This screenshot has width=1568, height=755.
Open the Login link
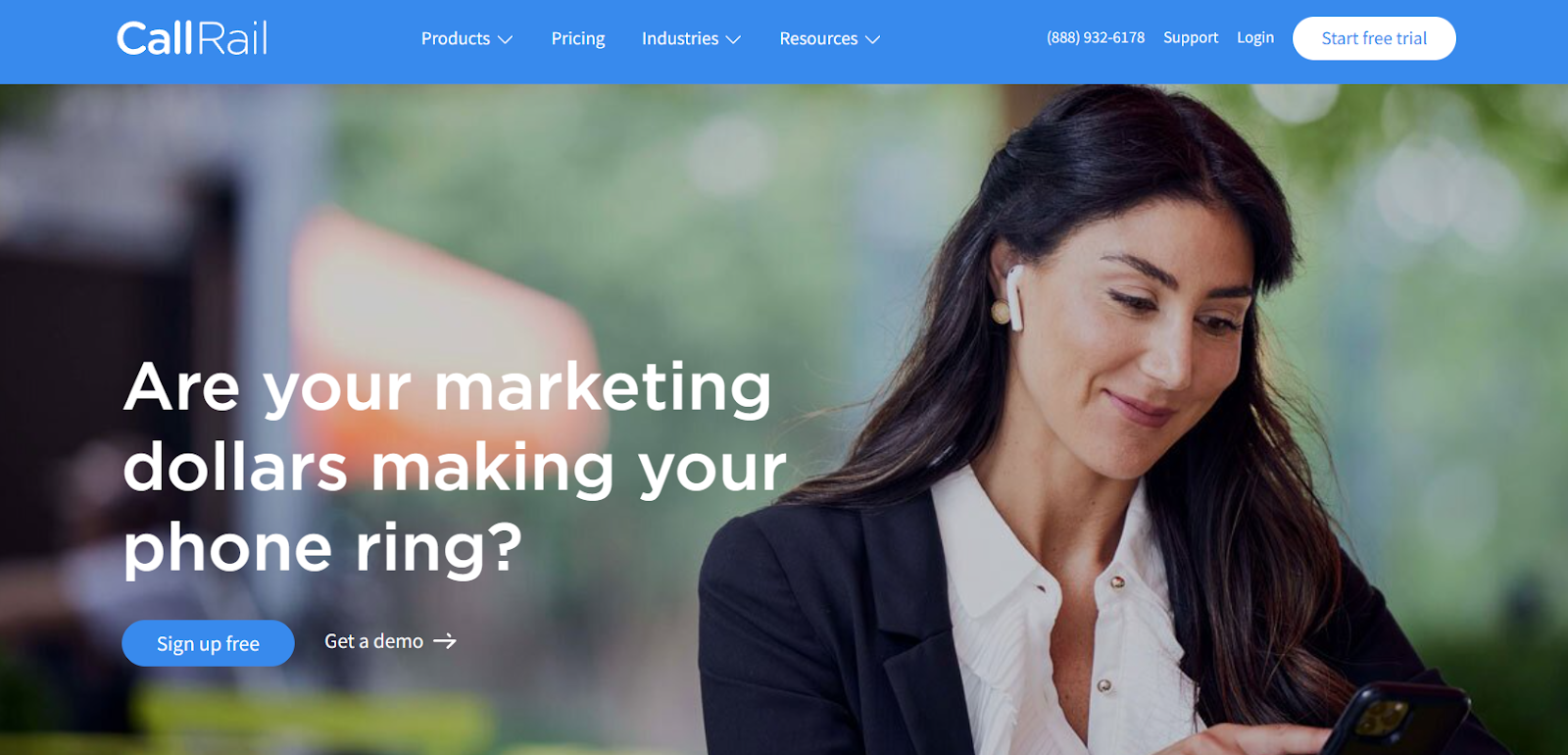point(1255,37)
